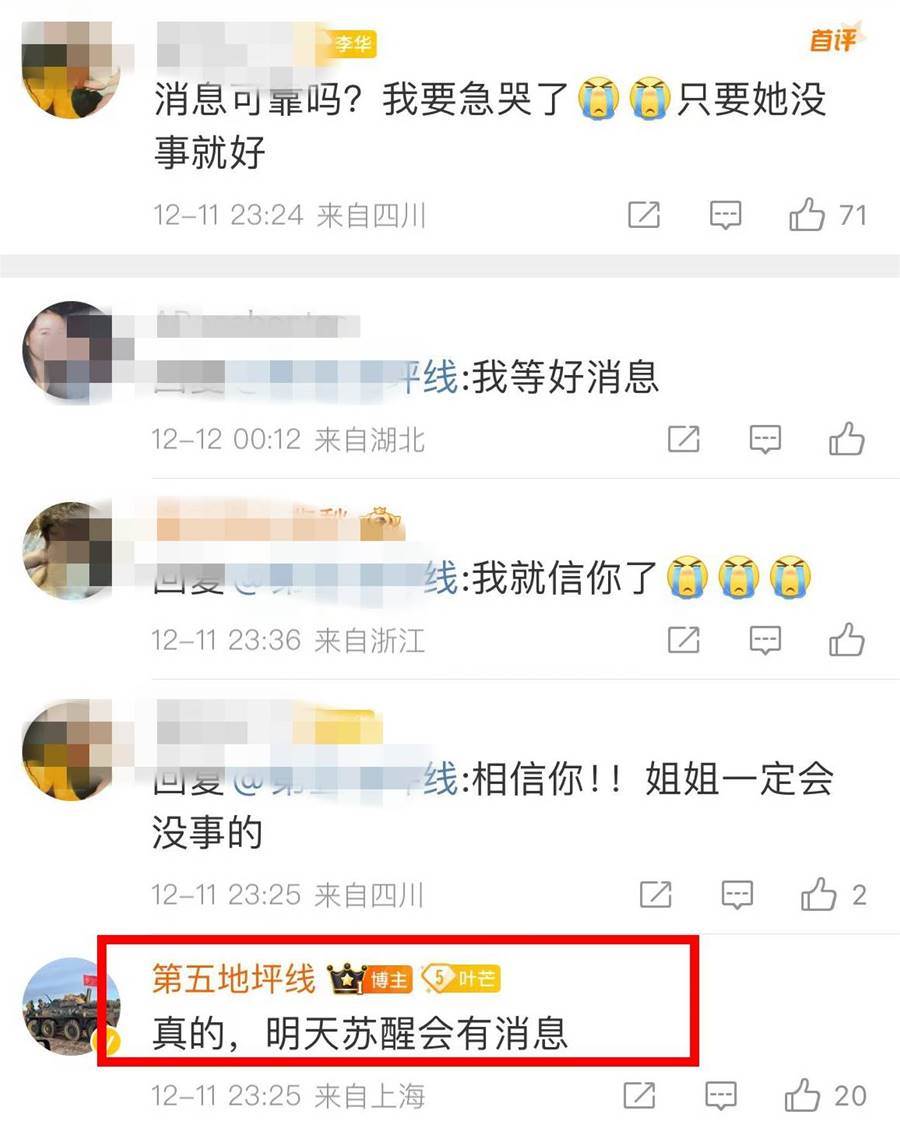Like the Zhejiang comment '我就信你了'
The width and height of the screenshot is (900, 1131).
(846, 639)
